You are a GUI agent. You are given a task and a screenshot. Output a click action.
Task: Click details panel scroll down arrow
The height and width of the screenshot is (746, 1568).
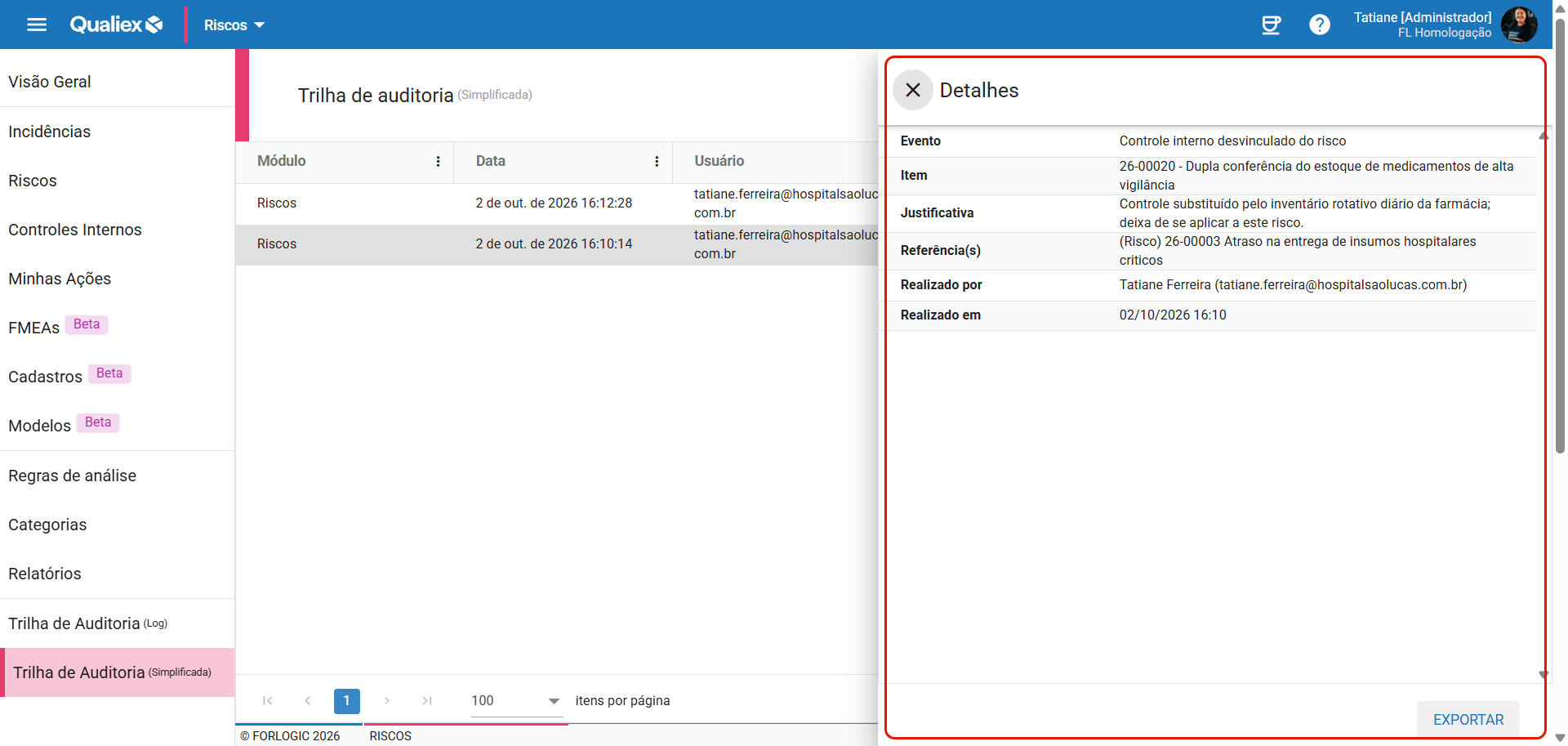pyautogui.click(x=1543, y=675)
